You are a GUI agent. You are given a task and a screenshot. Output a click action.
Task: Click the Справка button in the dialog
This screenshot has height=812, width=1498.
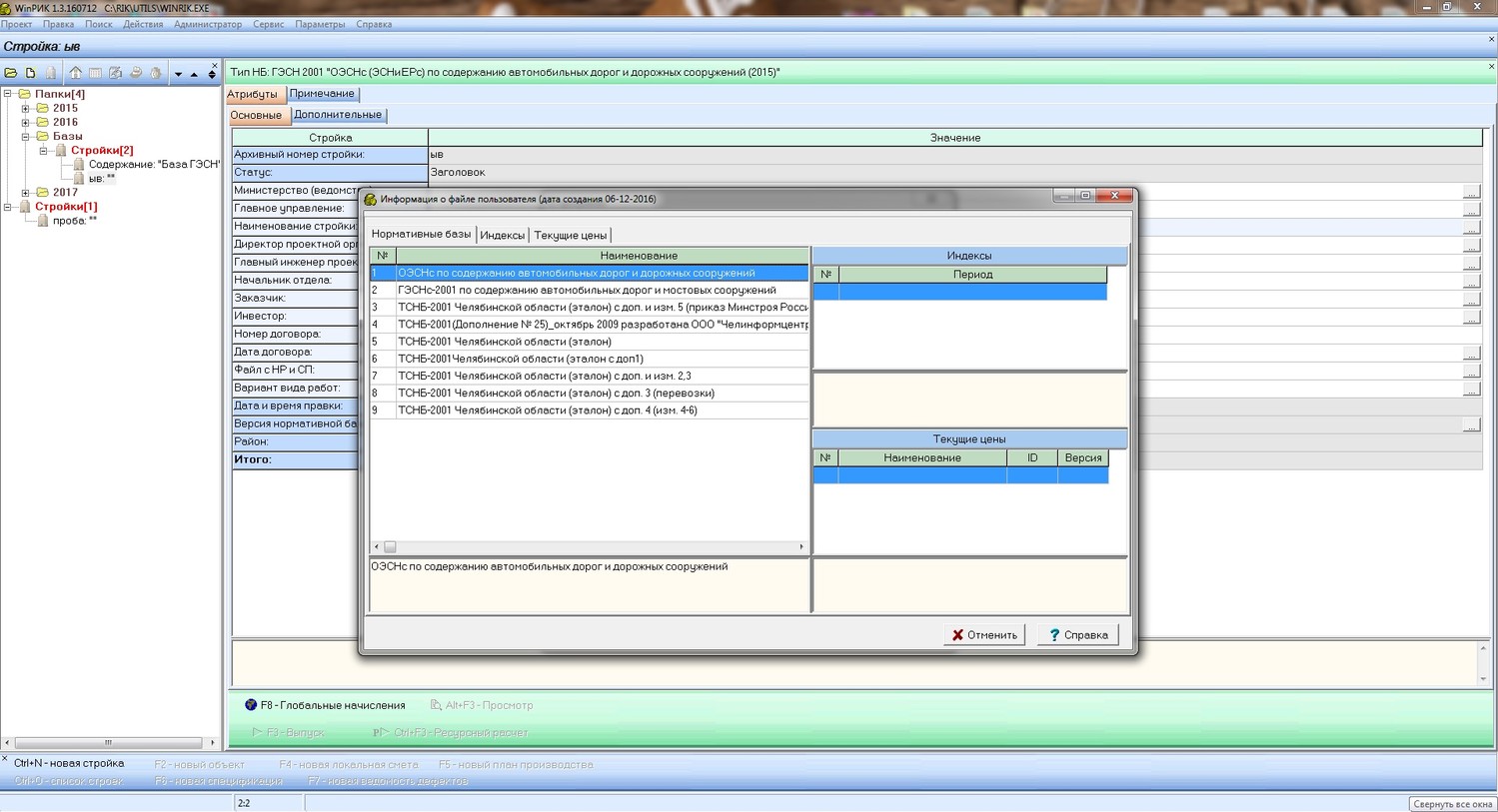coord(1078,635)
